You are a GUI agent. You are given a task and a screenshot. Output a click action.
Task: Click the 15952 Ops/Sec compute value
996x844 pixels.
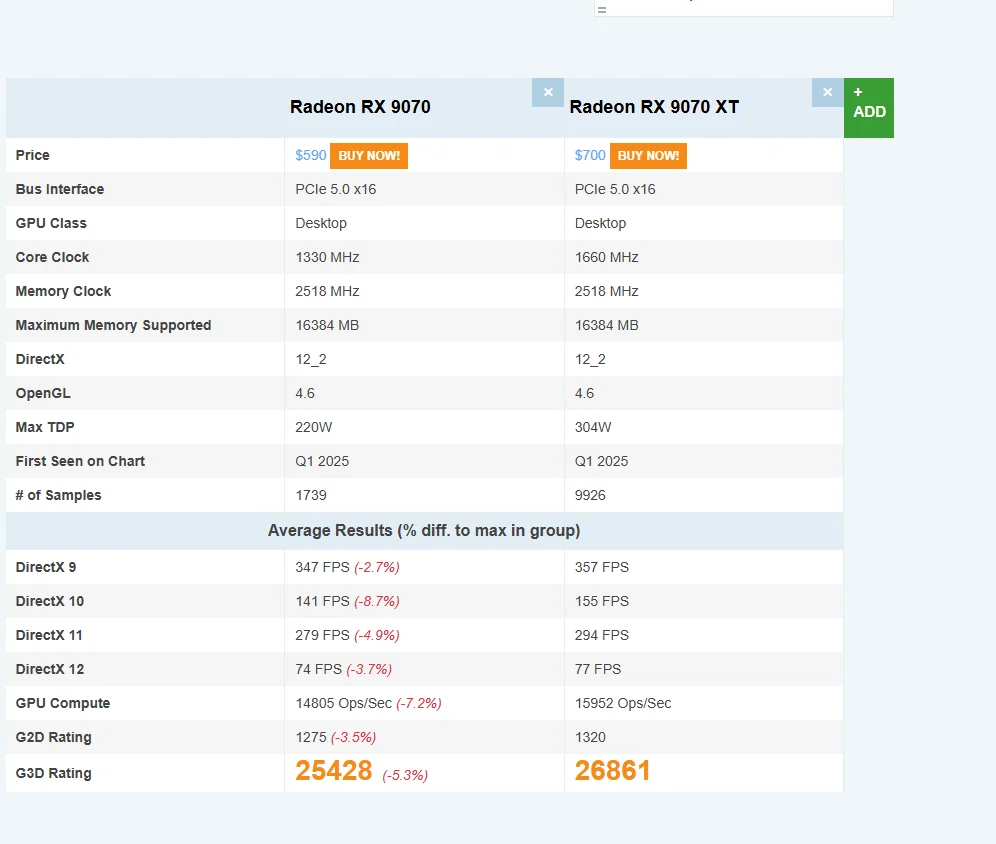[x=623, y=703]
